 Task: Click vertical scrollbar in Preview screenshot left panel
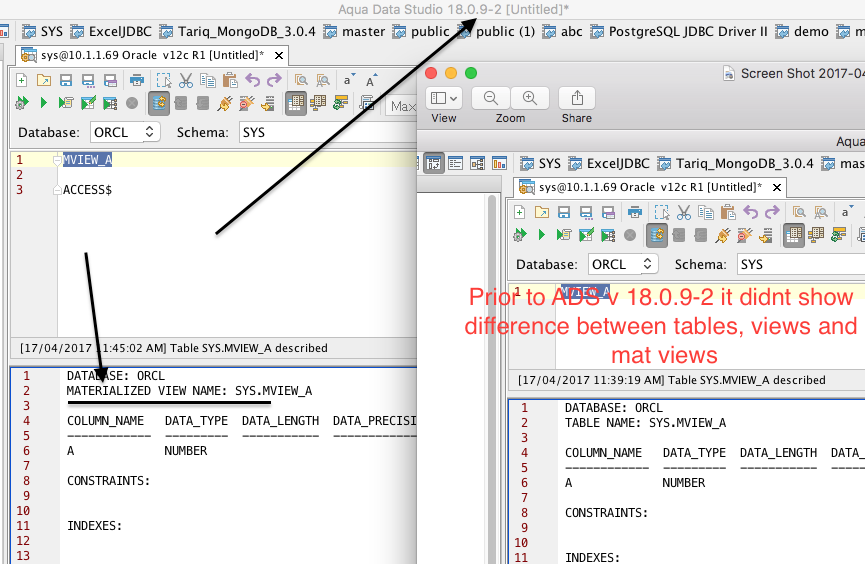(492, 378)
